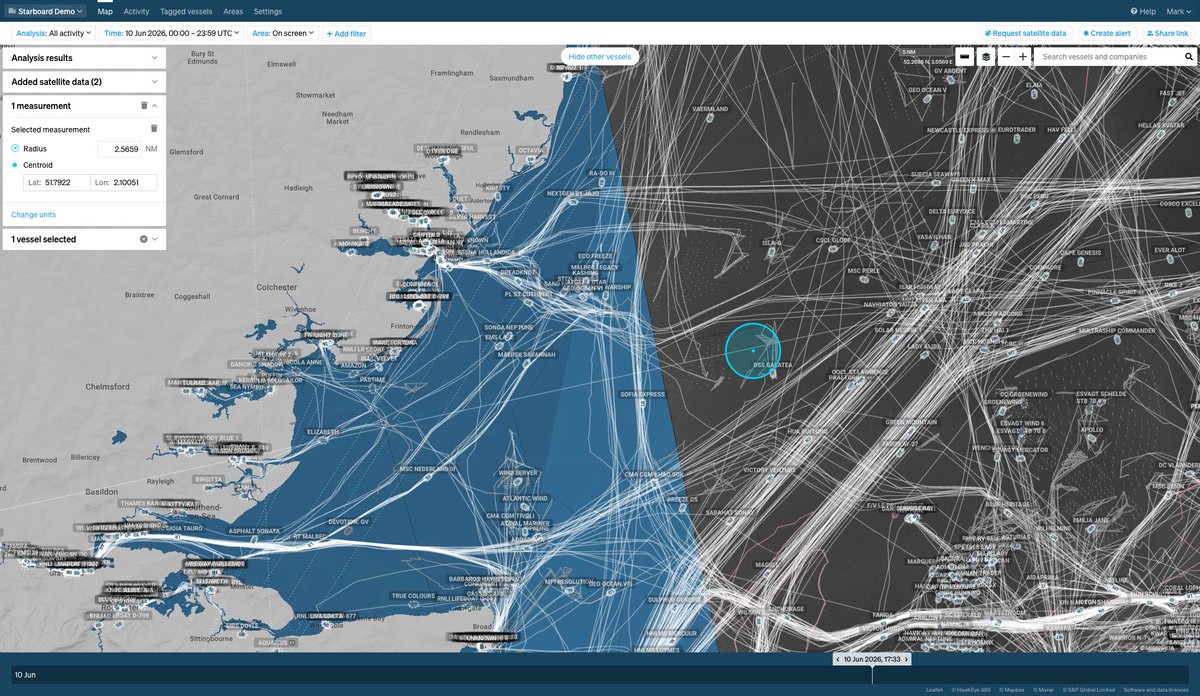Expand the 1 vessel selected panel
This screenshot has height=696, width=1200.
pyautogui.click(x=155, y=239)
